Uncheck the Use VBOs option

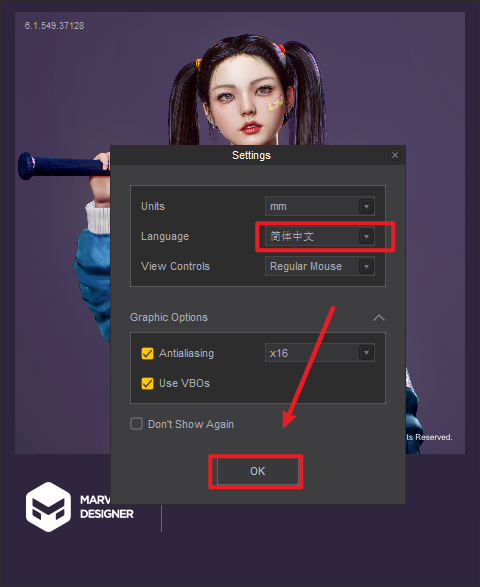[147, 383]
